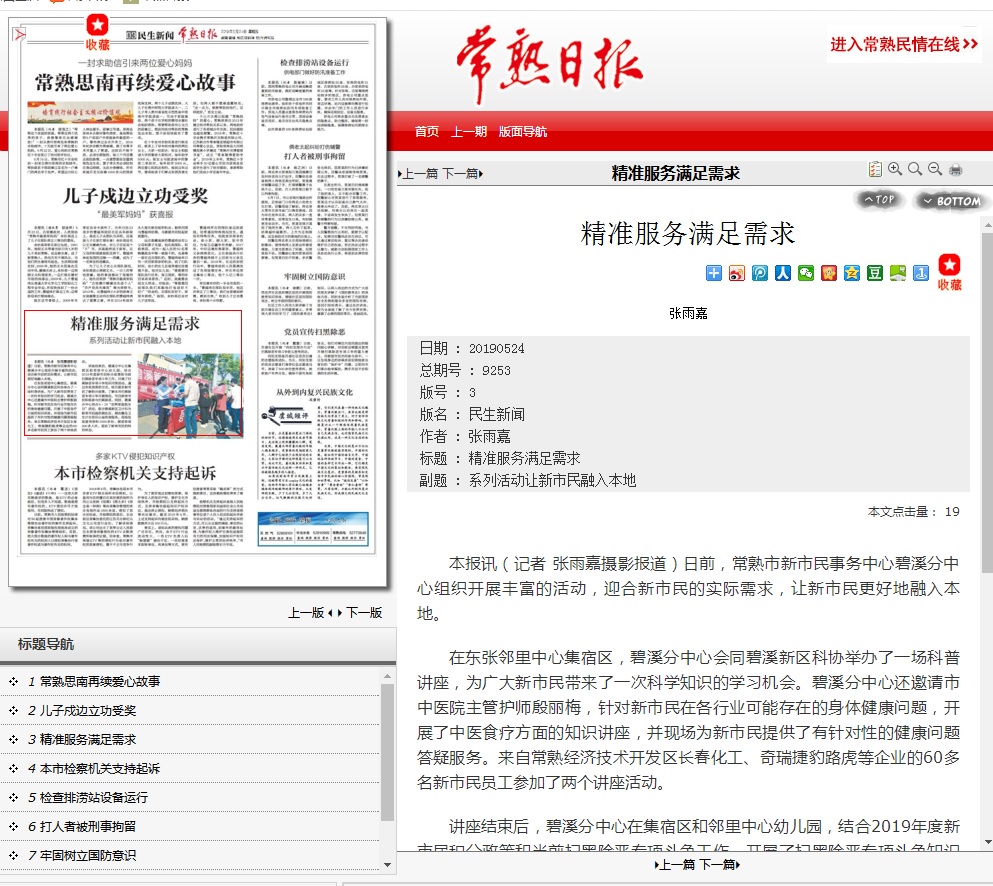Viewport: 993px width, 886px height.
Task: Click the checklist notes icon in article toolbar
Action: [875, 169]
